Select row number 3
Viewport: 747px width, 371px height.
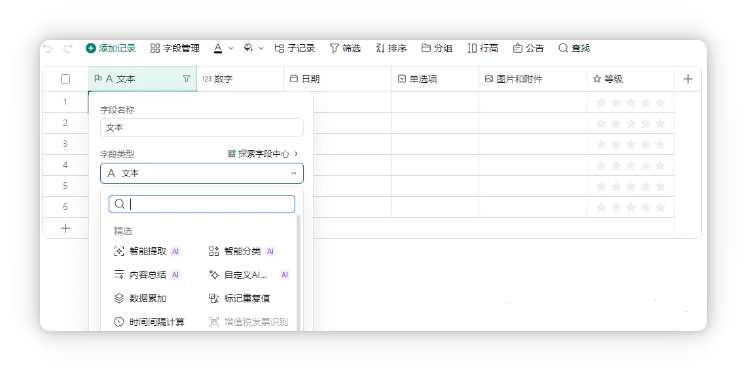(65, 144)
